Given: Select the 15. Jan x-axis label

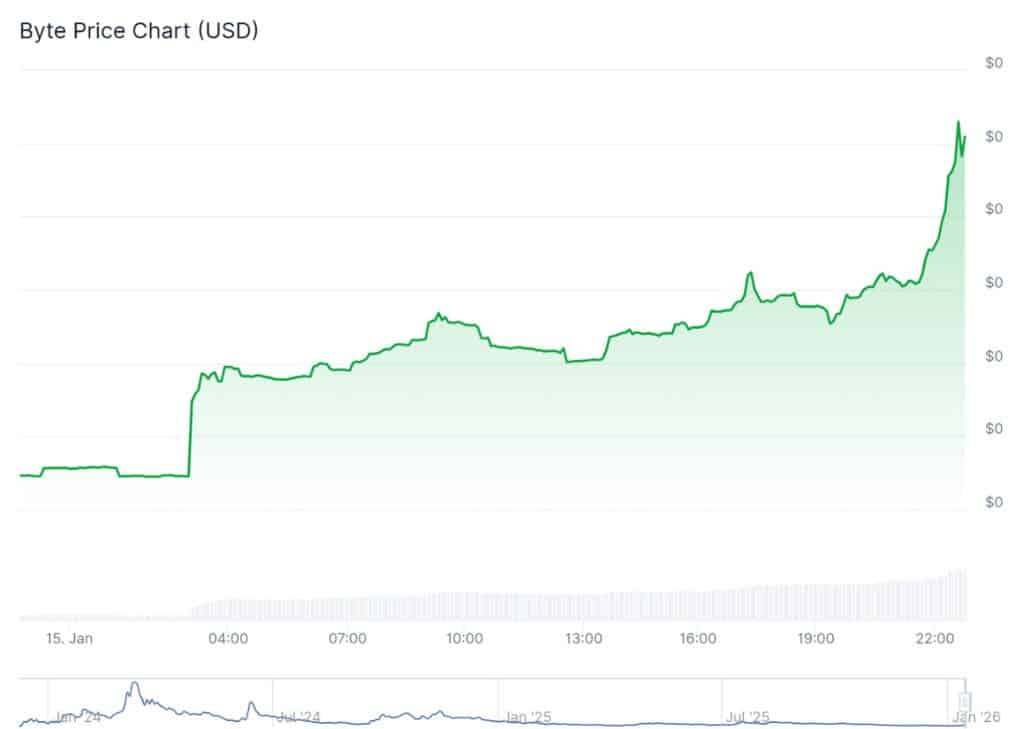Looking at the screenshot, I should [69, 638].
